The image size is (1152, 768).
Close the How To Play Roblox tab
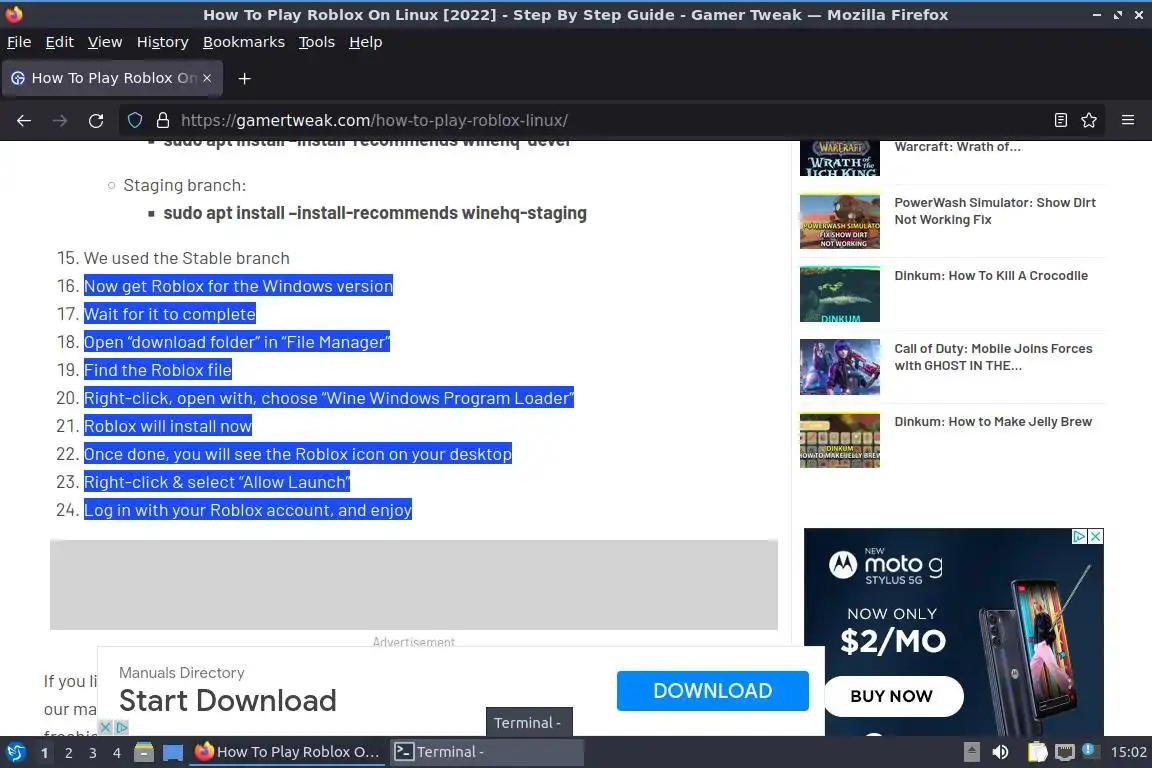tap(207, 78)
